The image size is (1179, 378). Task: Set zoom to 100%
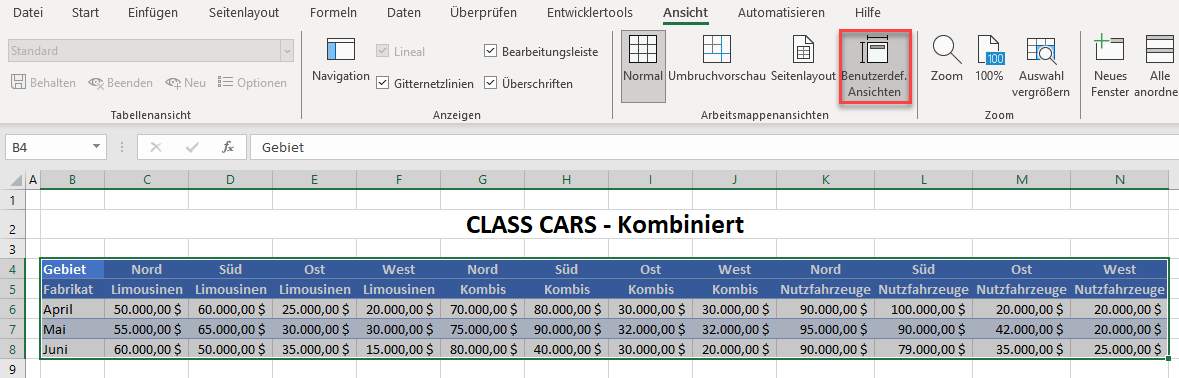[990, 60]
